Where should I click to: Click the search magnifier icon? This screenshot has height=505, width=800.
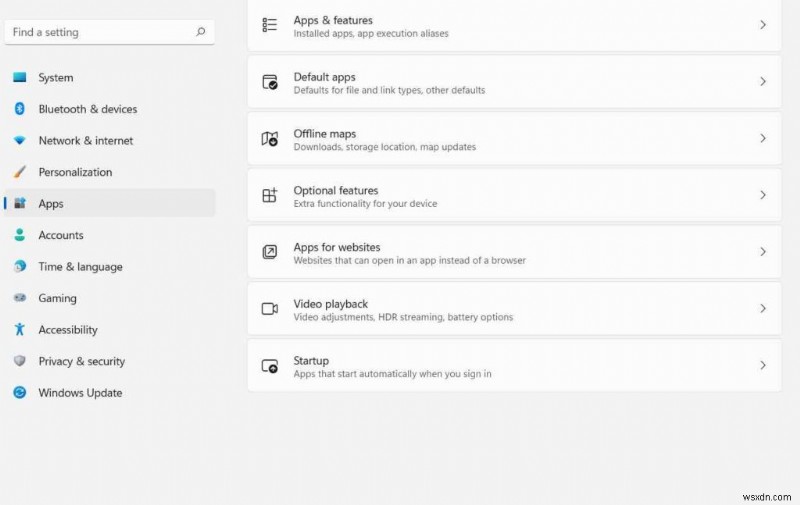click(201, 32)
